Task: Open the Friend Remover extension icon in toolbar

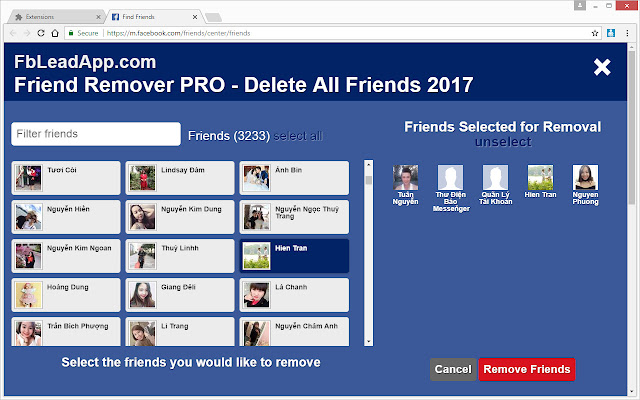Action: [x=611, y=33]
